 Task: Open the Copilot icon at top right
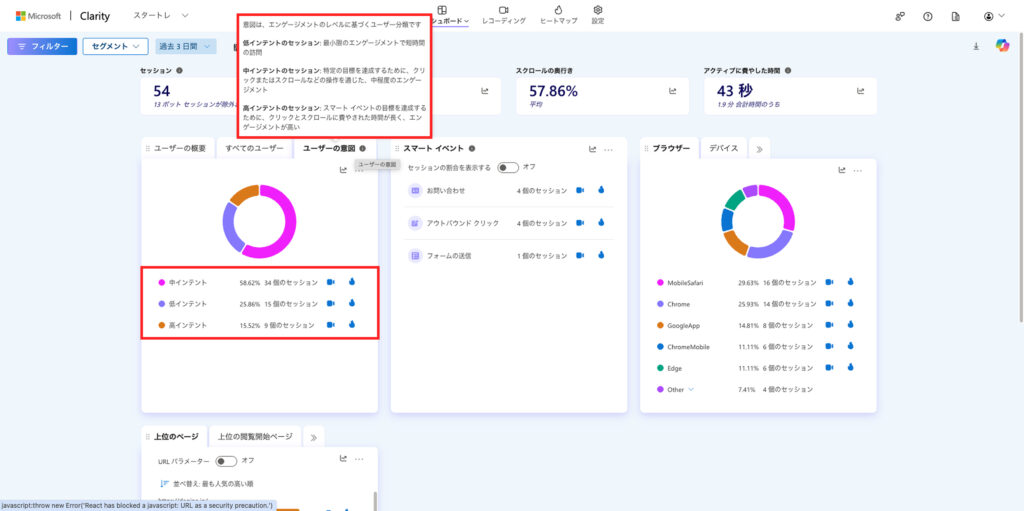coord(1002,46)
